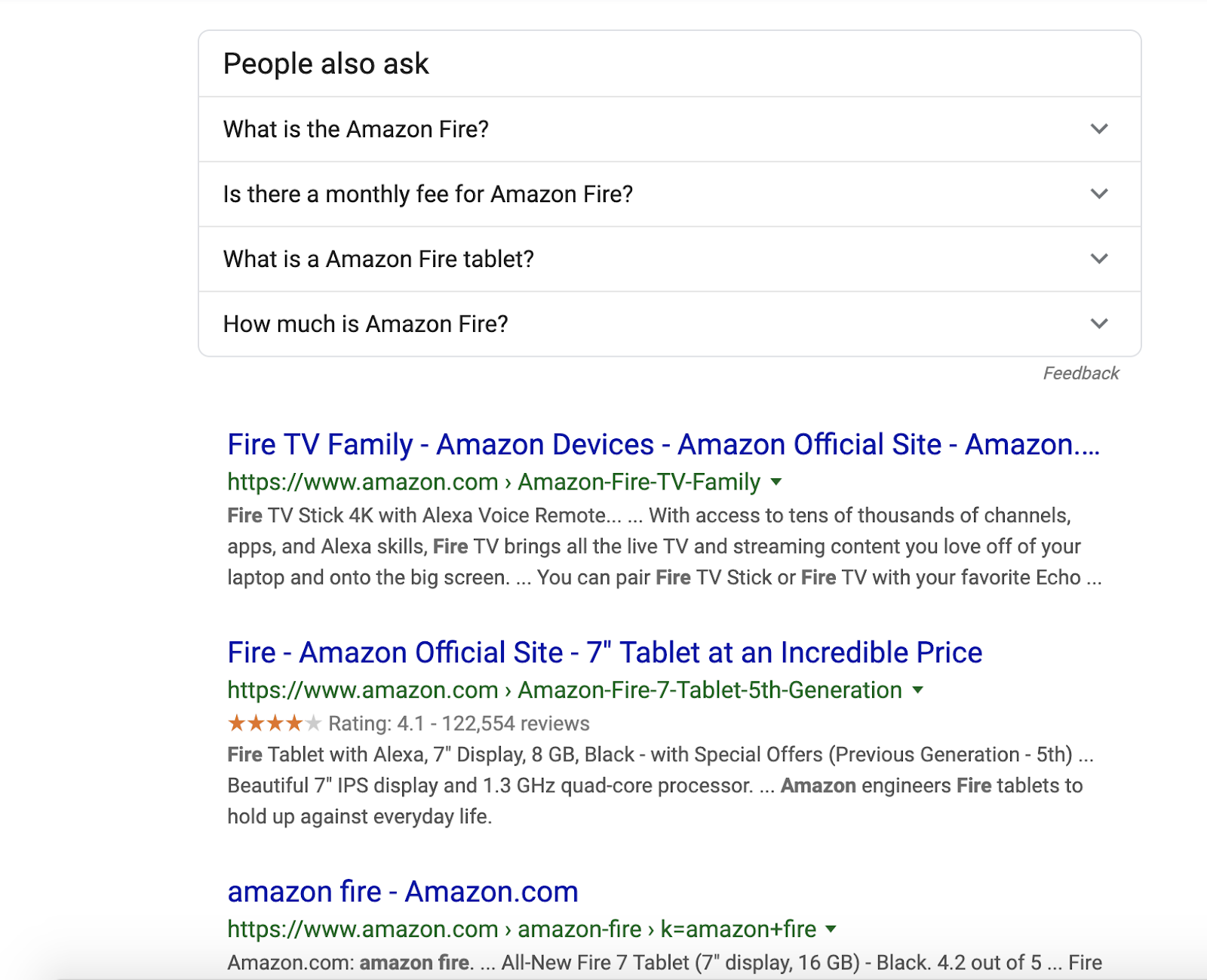
Task: Select 'What is a Amazon Fire tablet?' question
Action: pos(379,259)
